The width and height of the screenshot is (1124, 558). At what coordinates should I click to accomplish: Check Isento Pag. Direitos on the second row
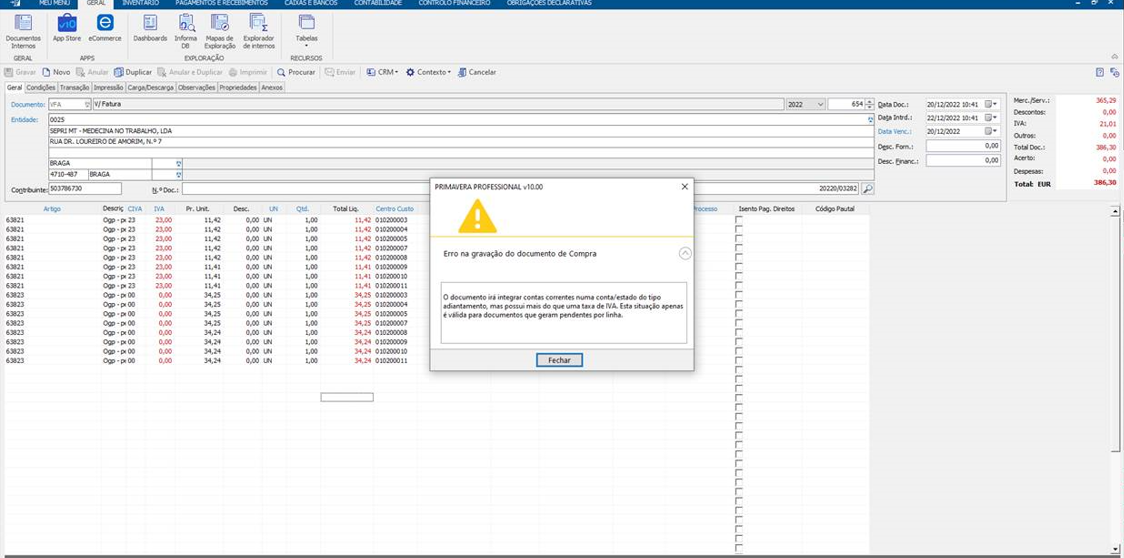pos(739,229)
